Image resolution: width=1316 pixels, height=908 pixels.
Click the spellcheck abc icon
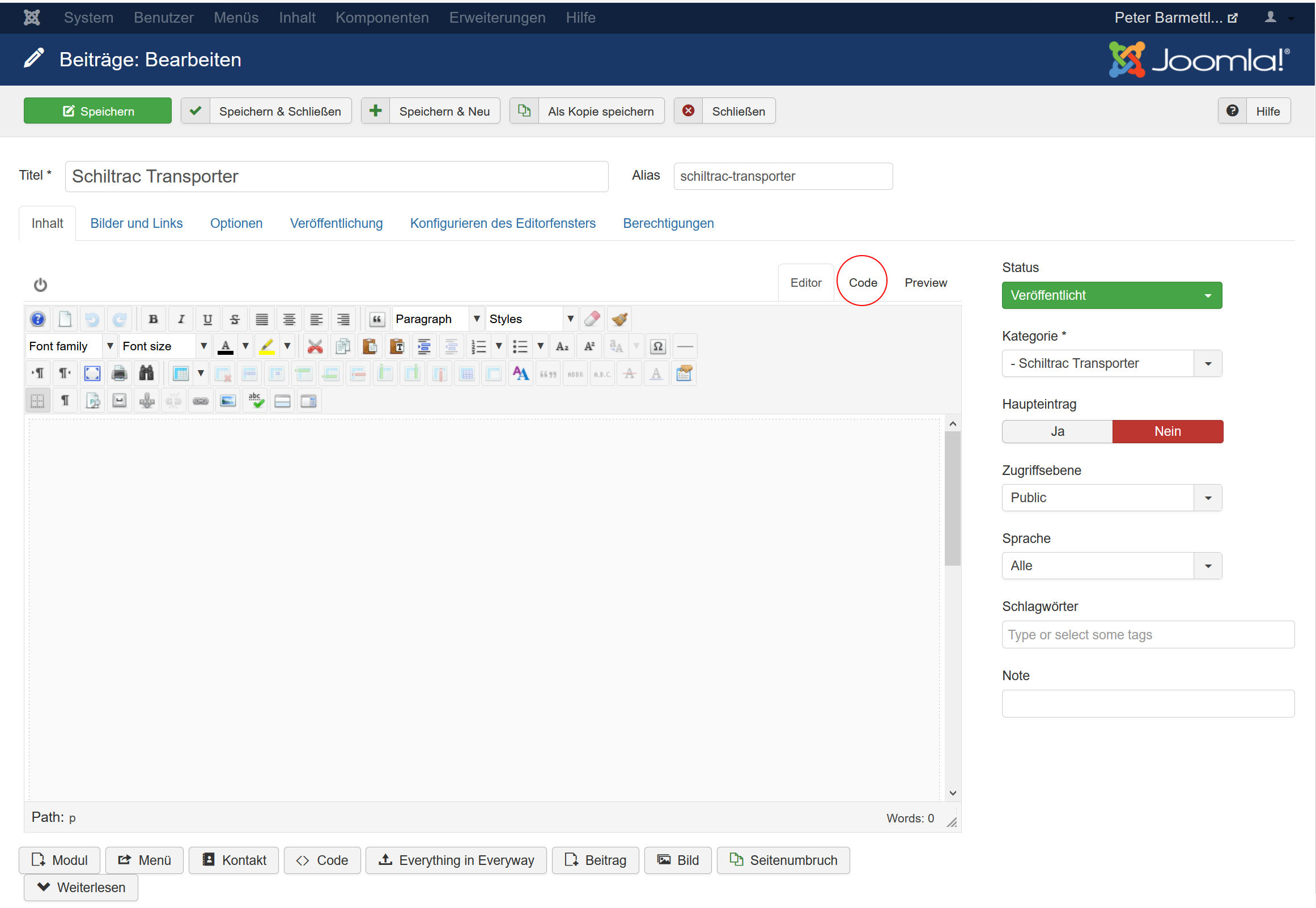coord(256,401)
